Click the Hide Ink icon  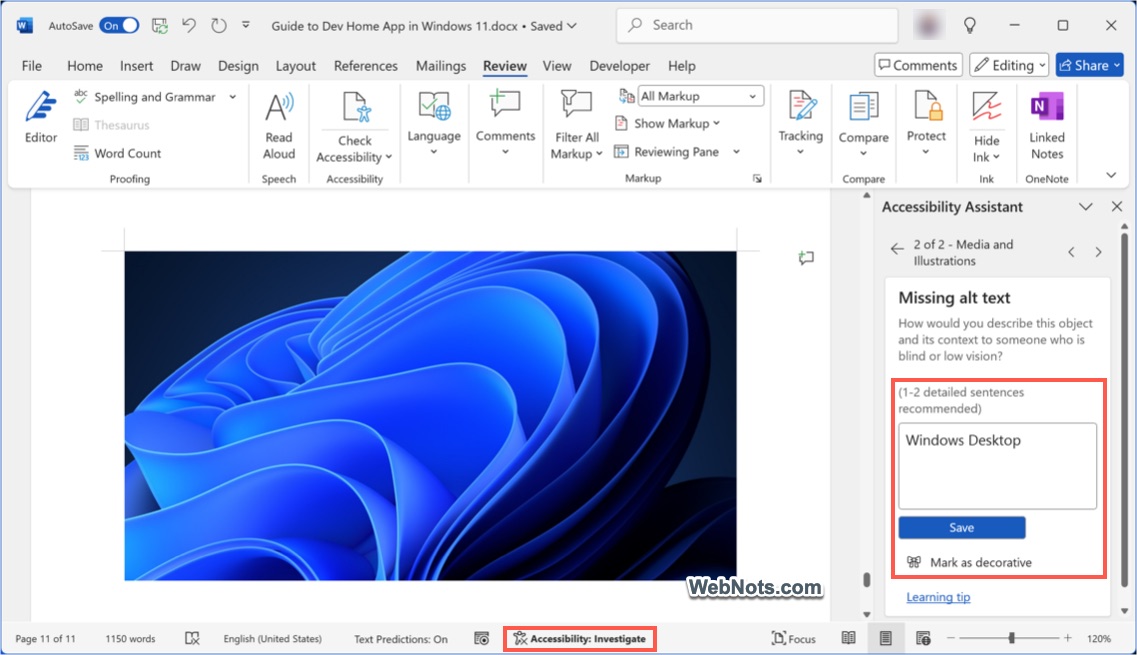[x=986, y=107]
